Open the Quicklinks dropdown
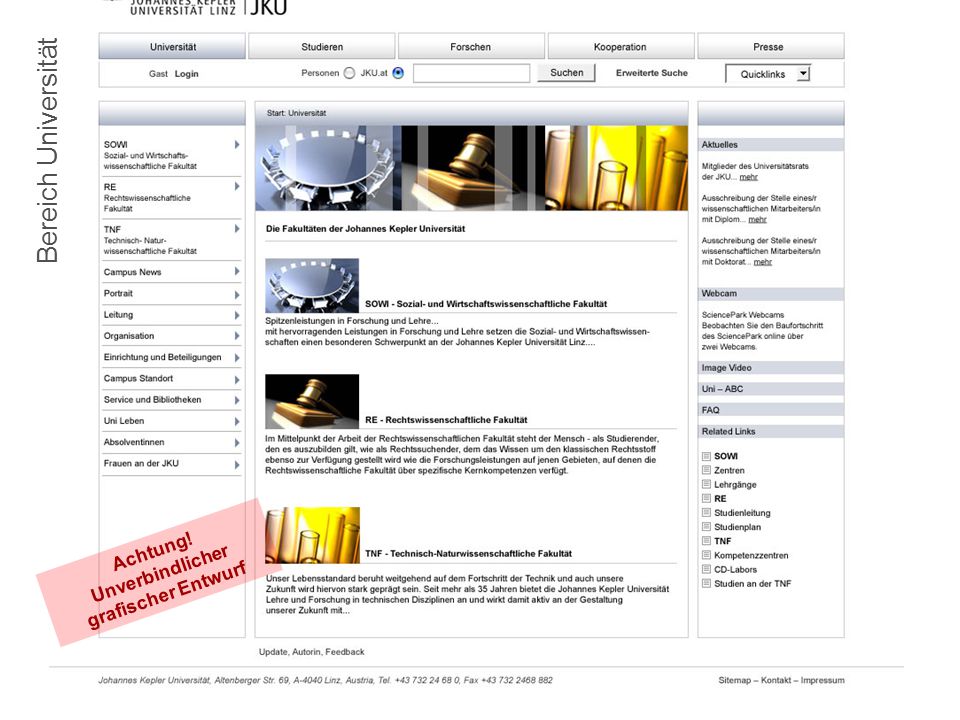Viewport: 960px width, 720px height. [x=768, y=74]
